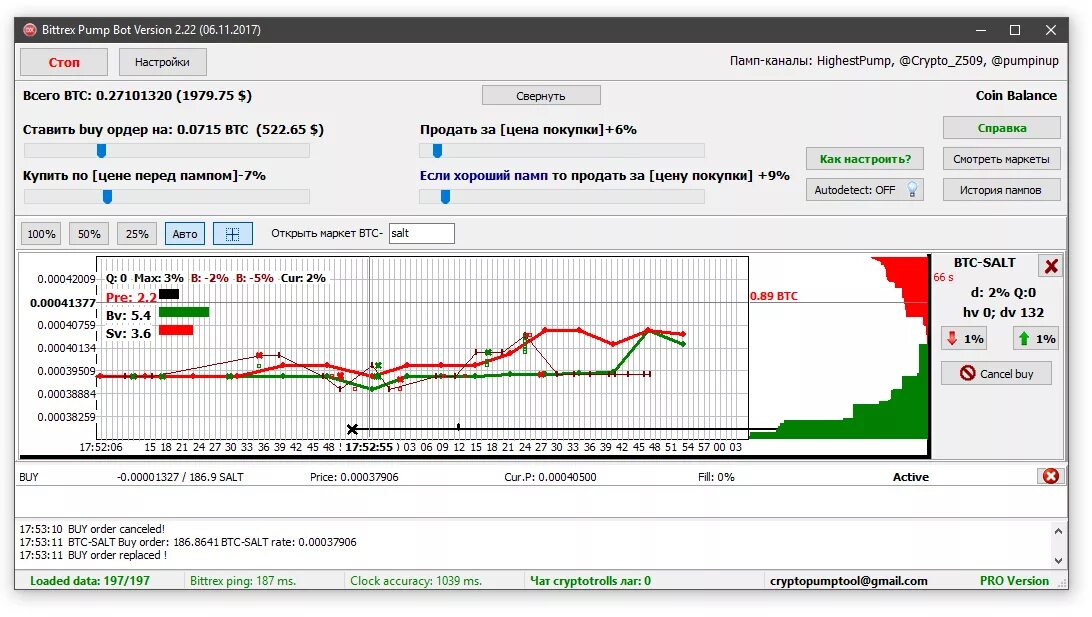Set buy amount to 25%

[x=137, y=234]
